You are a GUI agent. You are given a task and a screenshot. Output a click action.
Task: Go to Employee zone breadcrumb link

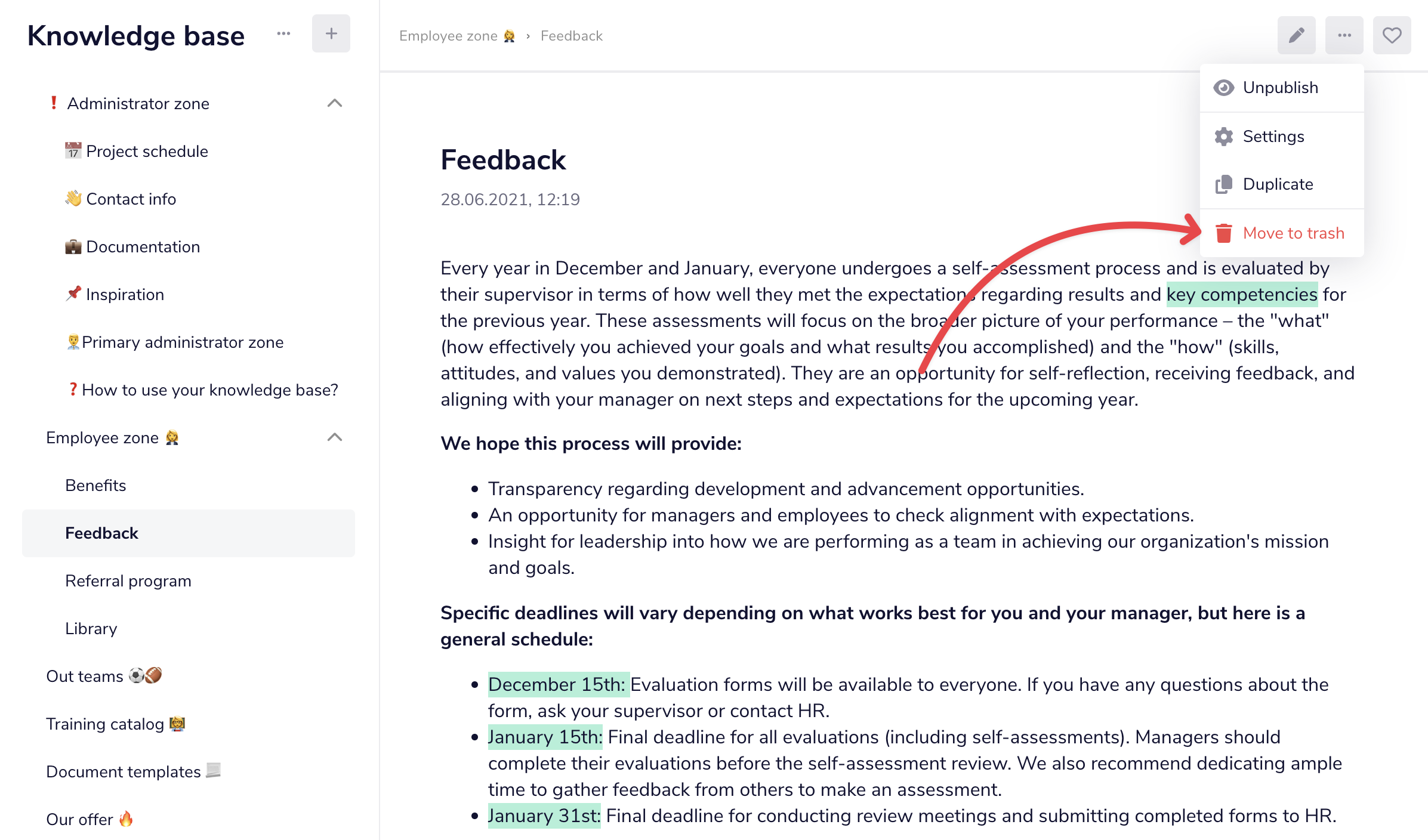(x=457, y=36)
